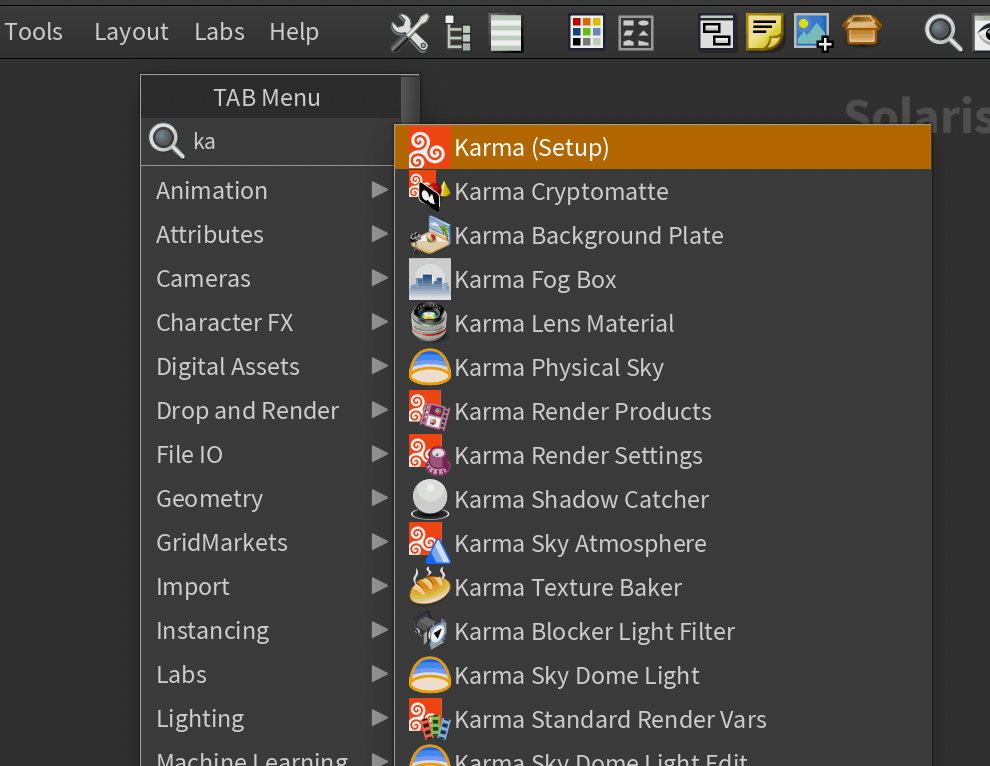Open the Layout menu
The height and width of the screenshot is (766, 990).
coord(131,32)
